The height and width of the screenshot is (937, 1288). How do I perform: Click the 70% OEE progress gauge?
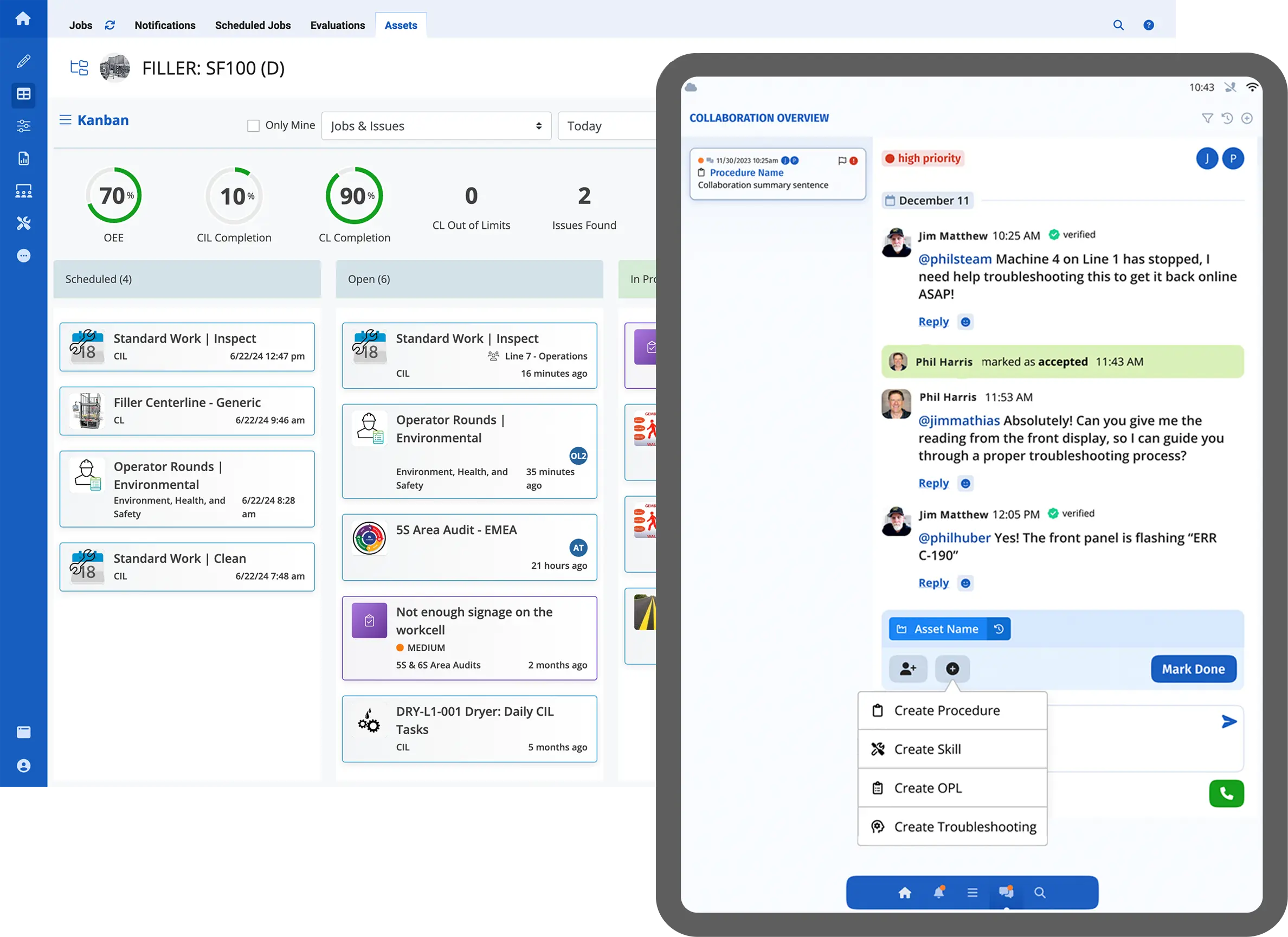[114, 195]
